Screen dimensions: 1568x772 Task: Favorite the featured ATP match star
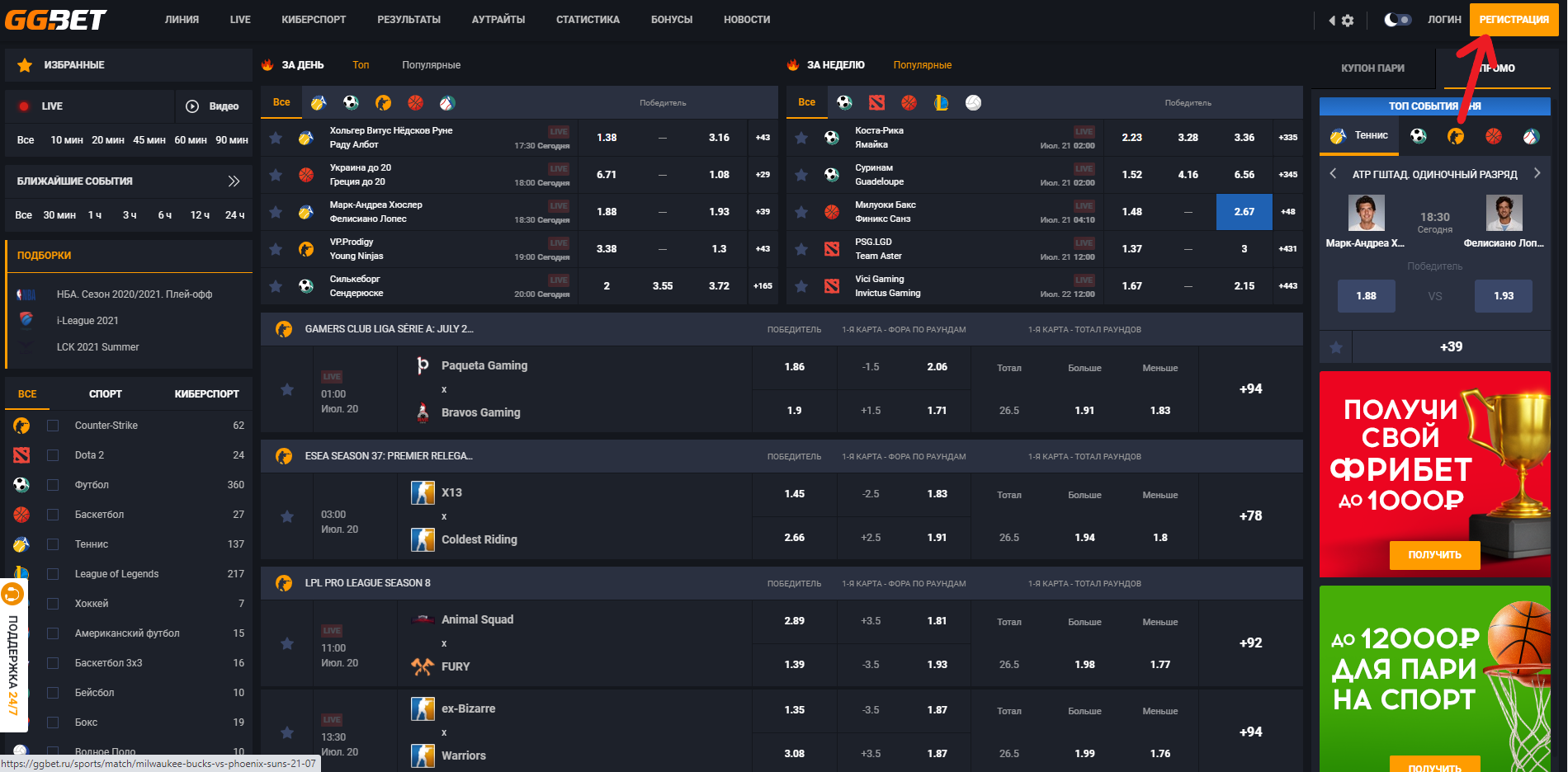[1336, 347]
